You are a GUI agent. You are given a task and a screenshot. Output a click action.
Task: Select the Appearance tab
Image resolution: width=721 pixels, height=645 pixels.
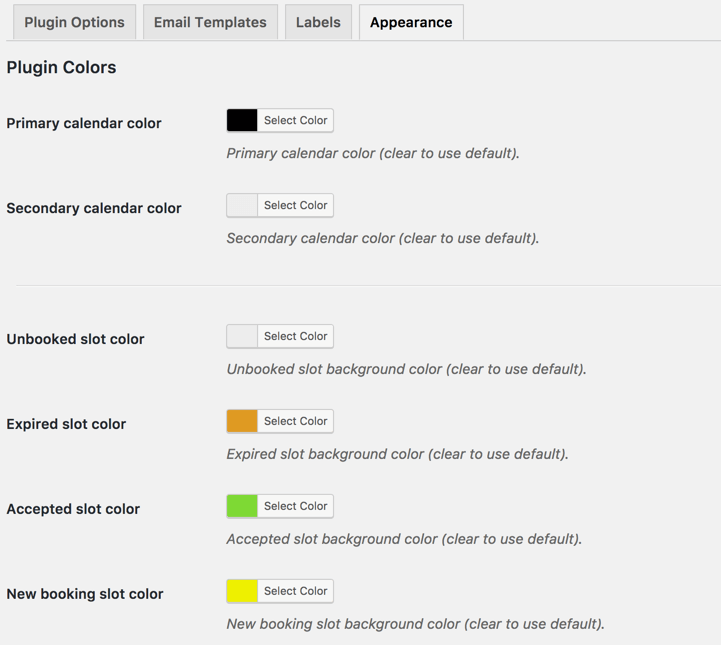pyautogui.click(x=411, y=22)
